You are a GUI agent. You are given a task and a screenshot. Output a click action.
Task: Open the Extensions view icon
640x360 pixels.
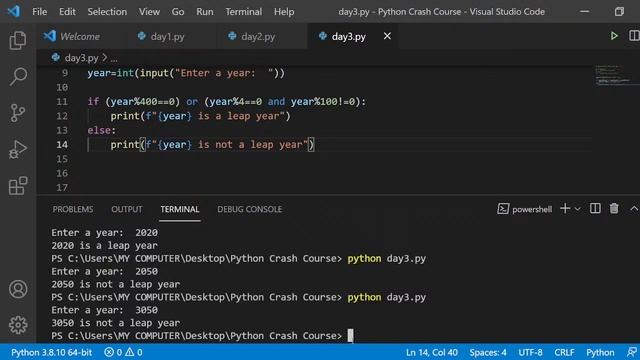(x=18, y=186)
